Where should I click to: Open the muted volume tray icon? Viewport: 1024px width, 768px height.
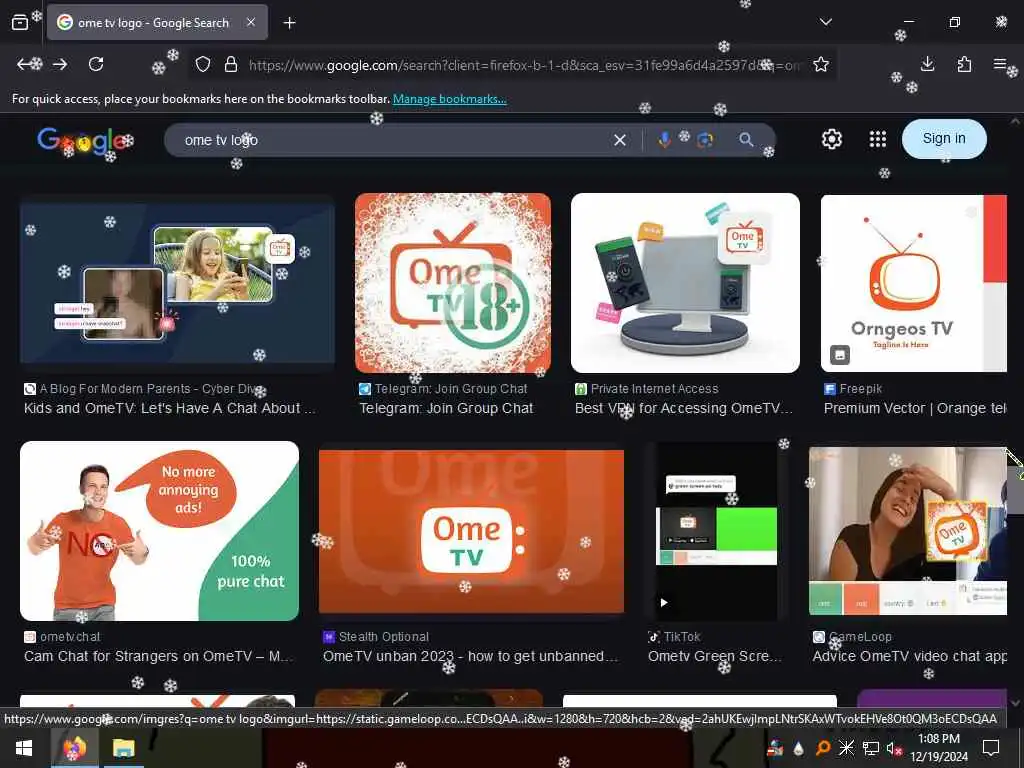point(894,748)
